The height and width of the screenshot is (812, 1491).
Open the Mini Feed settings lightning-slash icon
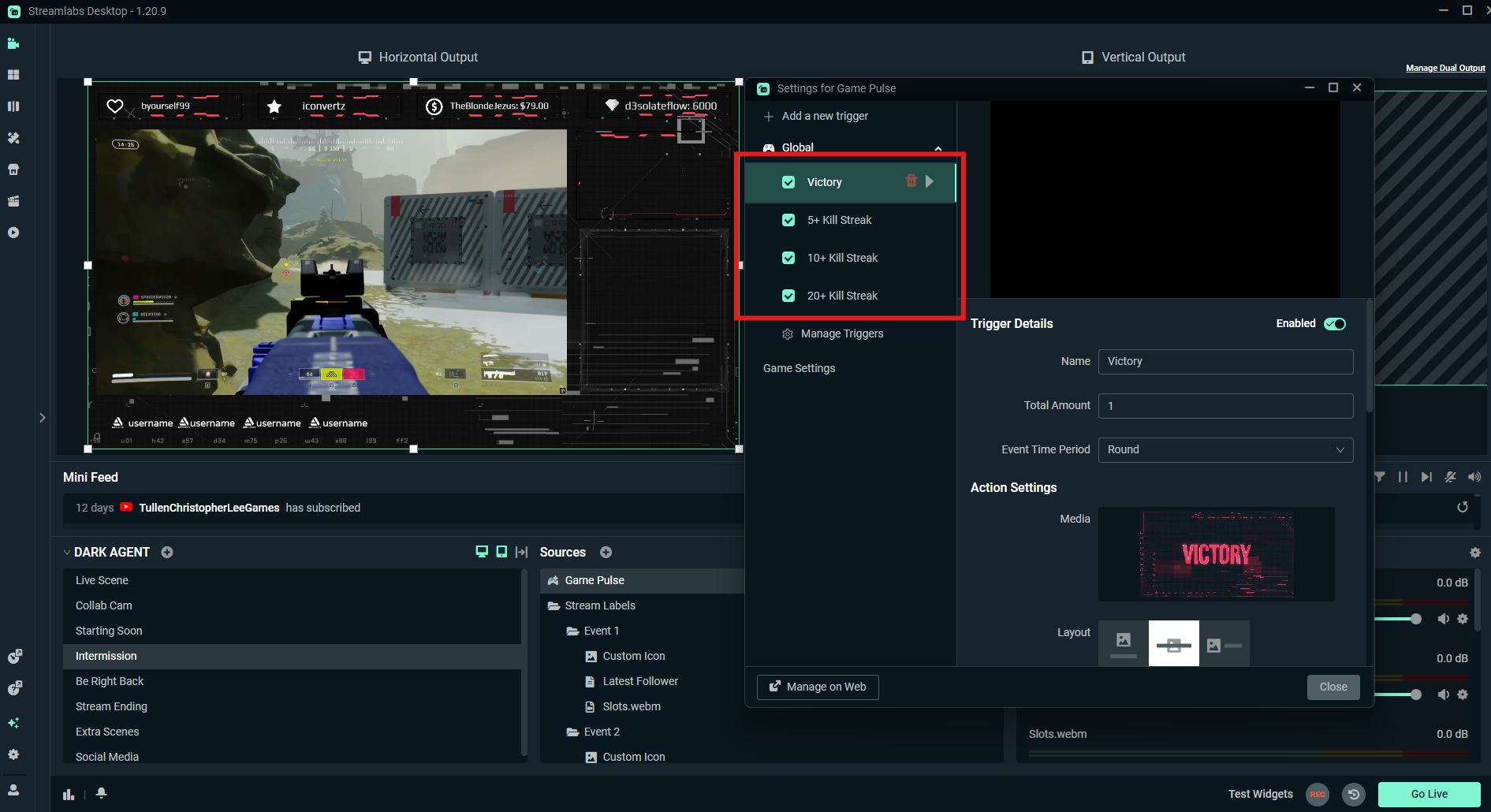pyautogui.click(x=1450, y=477)
